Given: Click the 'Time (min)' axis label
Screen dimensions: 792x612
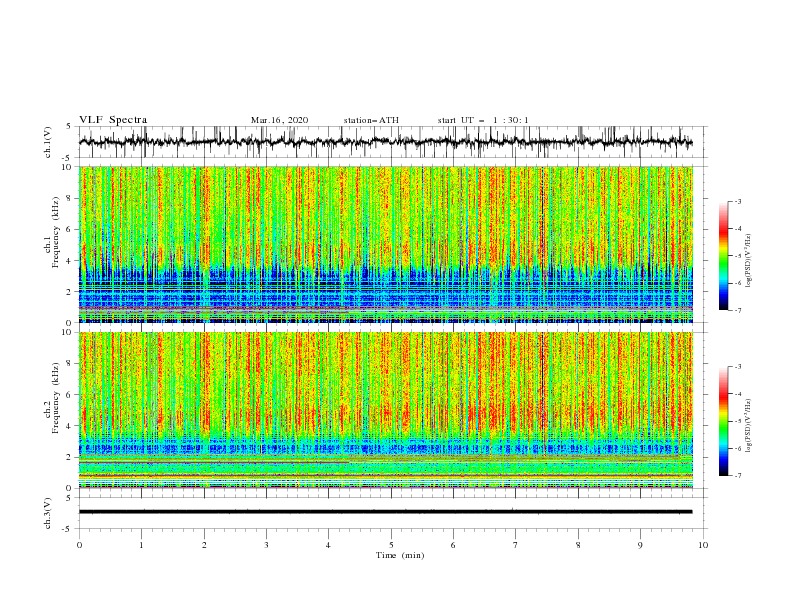Looking at the screenshot, I should click(400, 555).
